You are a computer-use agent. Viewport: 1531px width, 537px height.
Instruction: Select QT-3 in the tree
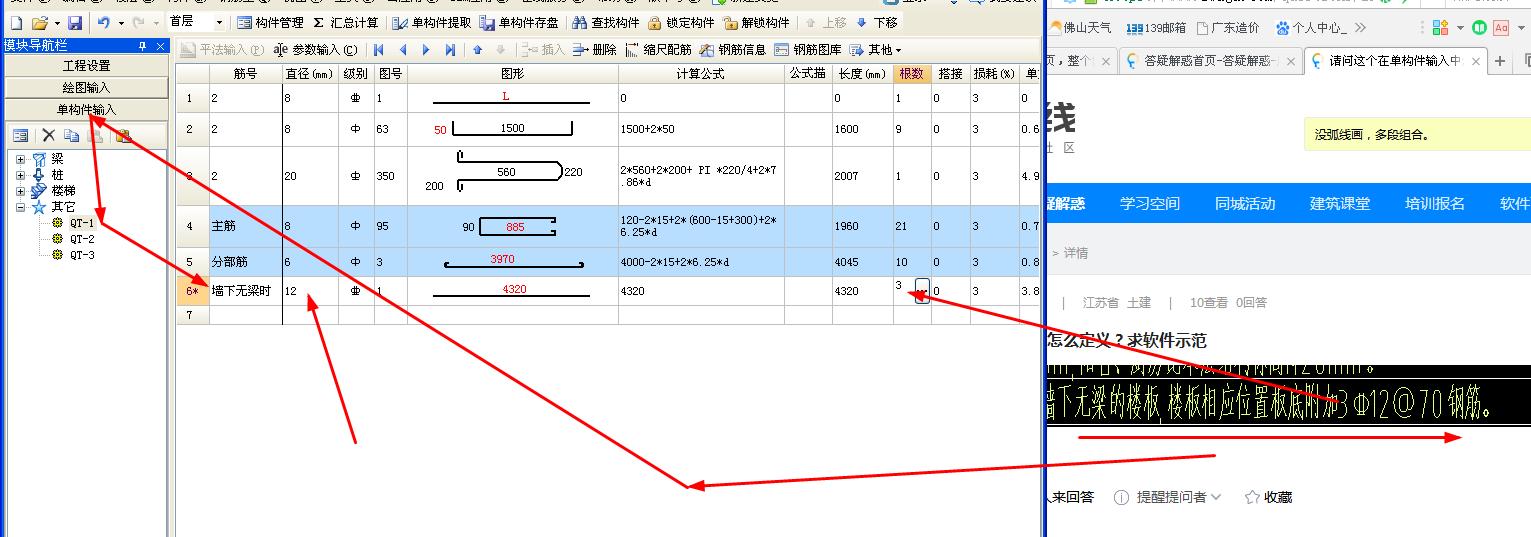click(x=82, y=255)
